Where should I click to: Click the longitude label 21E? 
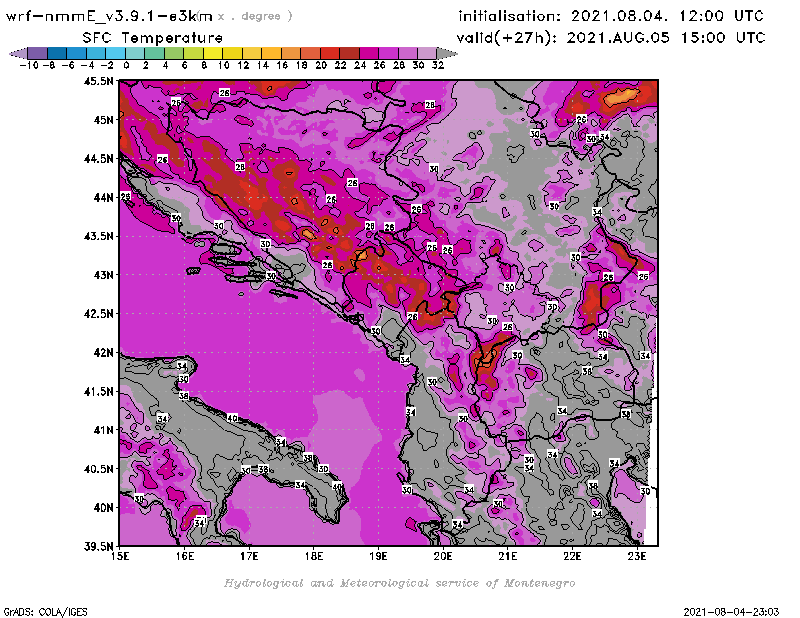click(508, 556)
